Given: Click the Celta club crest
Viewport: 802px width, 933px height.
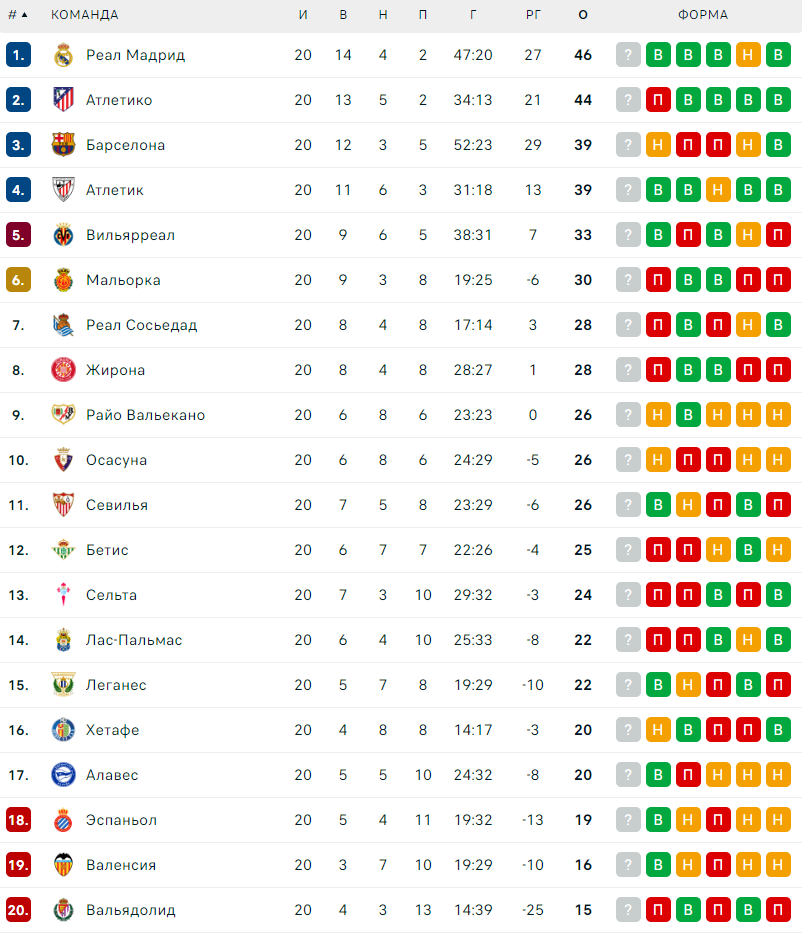Looking at the screenshot, I should coord(63,595).
